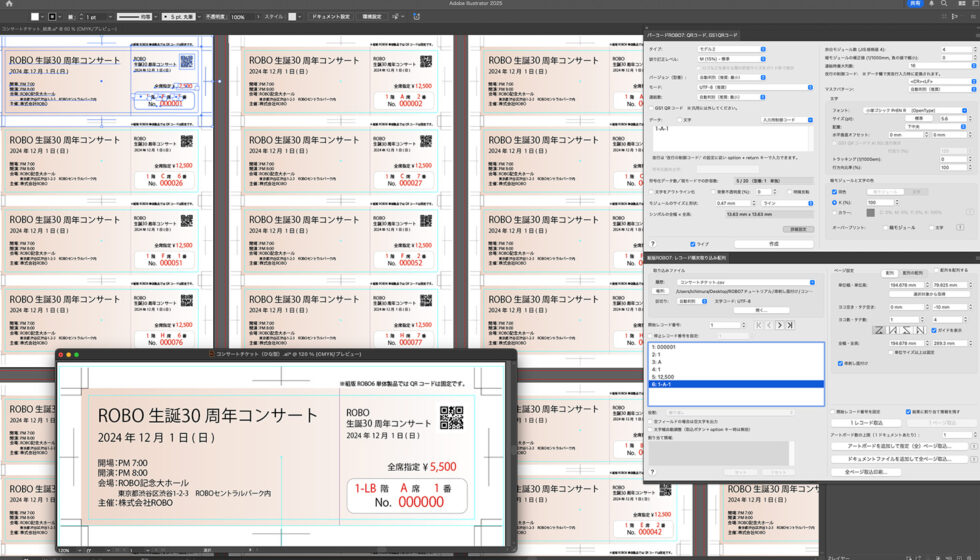The width and height of the screenshot is (980, 560).
Task: Open the font dropdown in 文字 section
Action: pos(916,111)
